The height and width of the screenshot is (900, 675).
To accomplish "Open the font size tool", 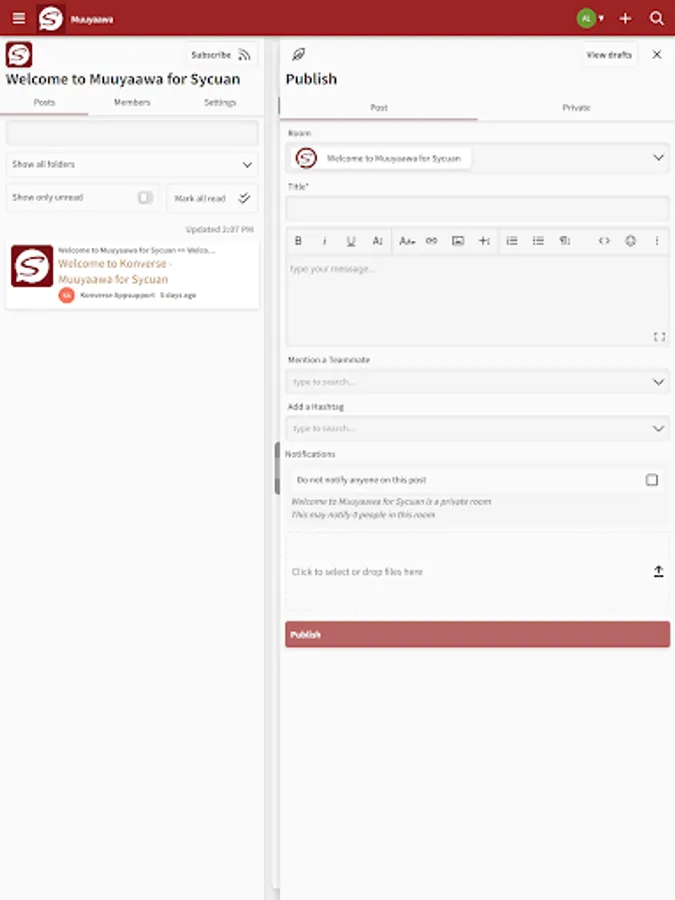I will [x=377, y=240].
